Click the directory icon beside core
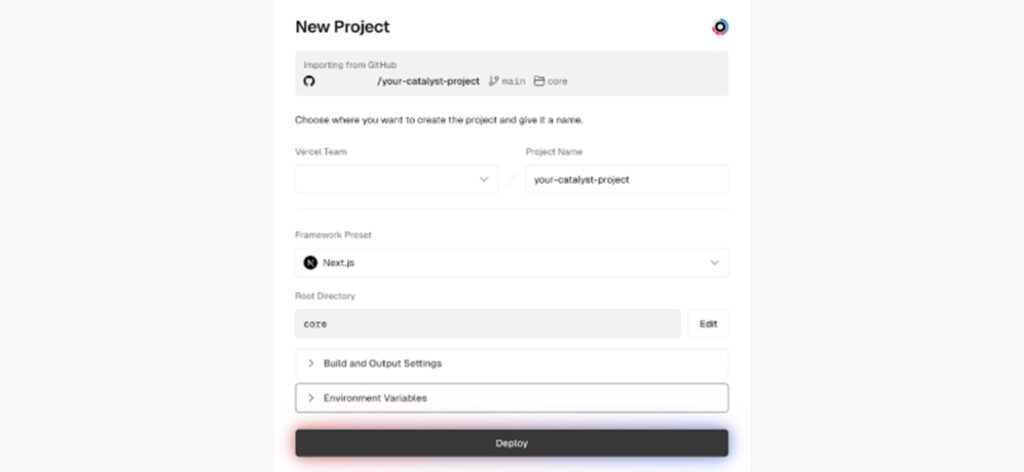The width and height of the screenshot is (1024, 472). click(539, 81)
